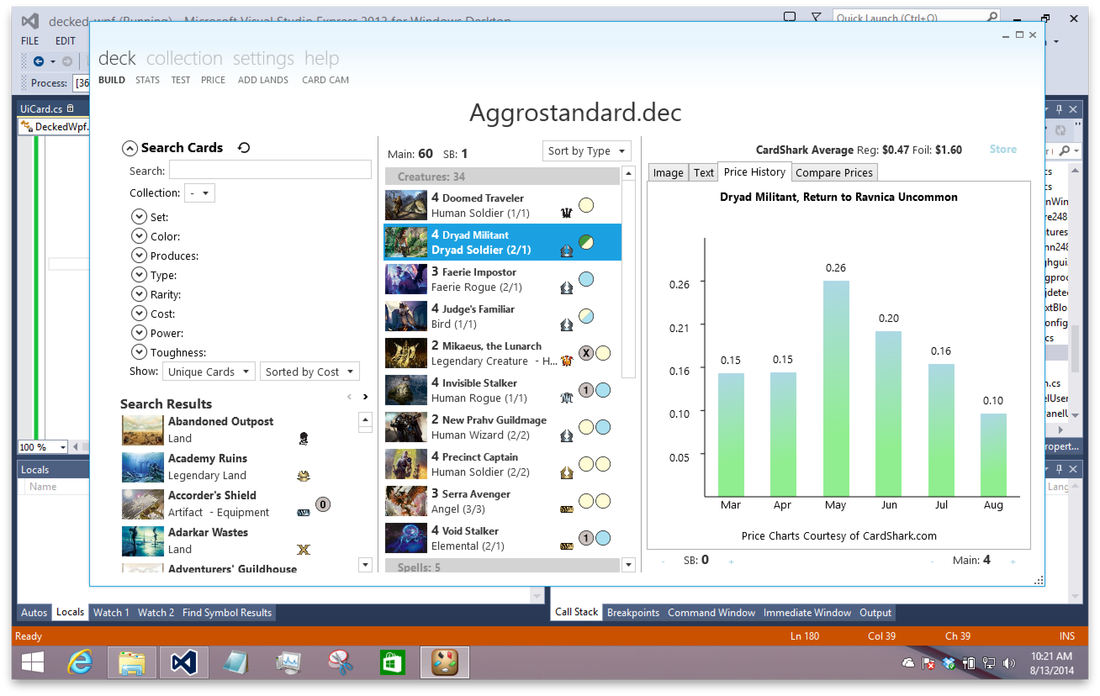1100x696 pixels.
Task: Open the ADD LANDS view
Action: tap(262, 80)
